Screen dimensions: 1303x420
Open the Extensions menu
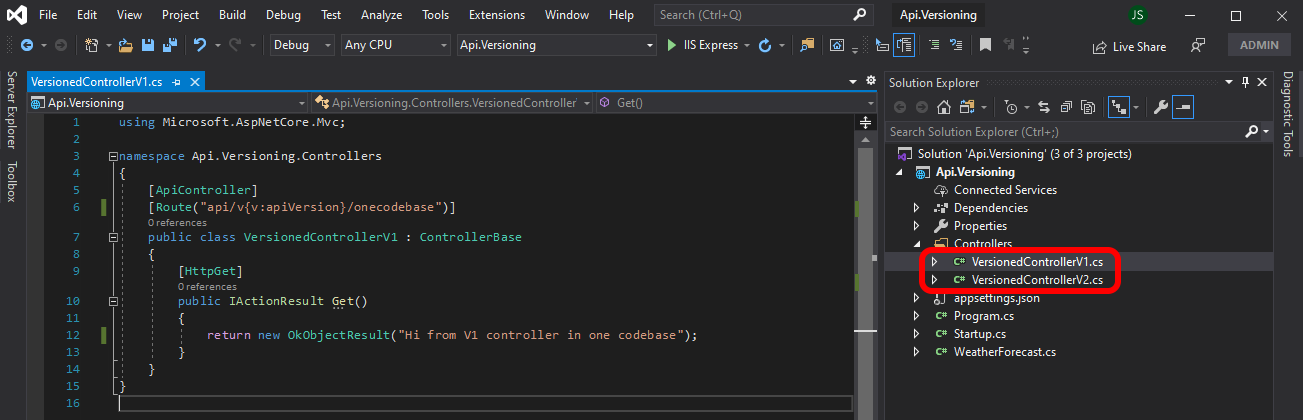(x=496, y=15)
